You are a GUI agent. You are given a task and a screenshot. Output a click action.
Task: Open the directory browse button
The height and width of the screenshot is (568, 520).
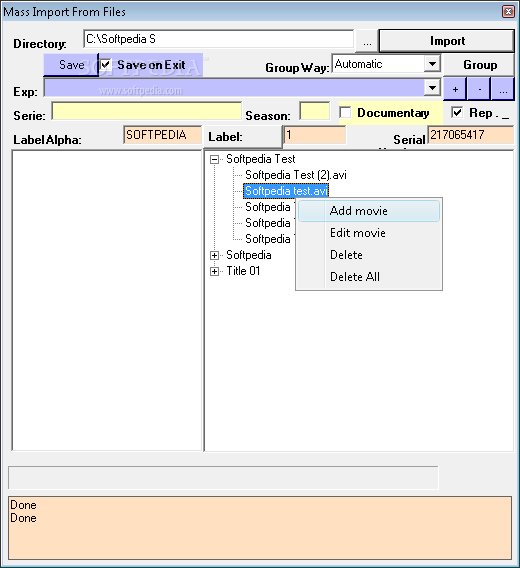(x=367, y=42)
